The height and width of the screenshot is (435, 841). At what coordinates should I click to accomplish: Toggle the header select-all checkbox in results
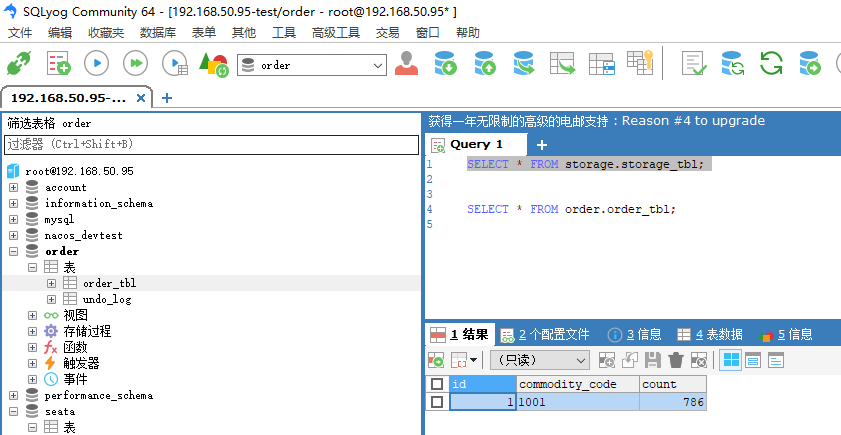pyautogui.click(x=437, y=384)
